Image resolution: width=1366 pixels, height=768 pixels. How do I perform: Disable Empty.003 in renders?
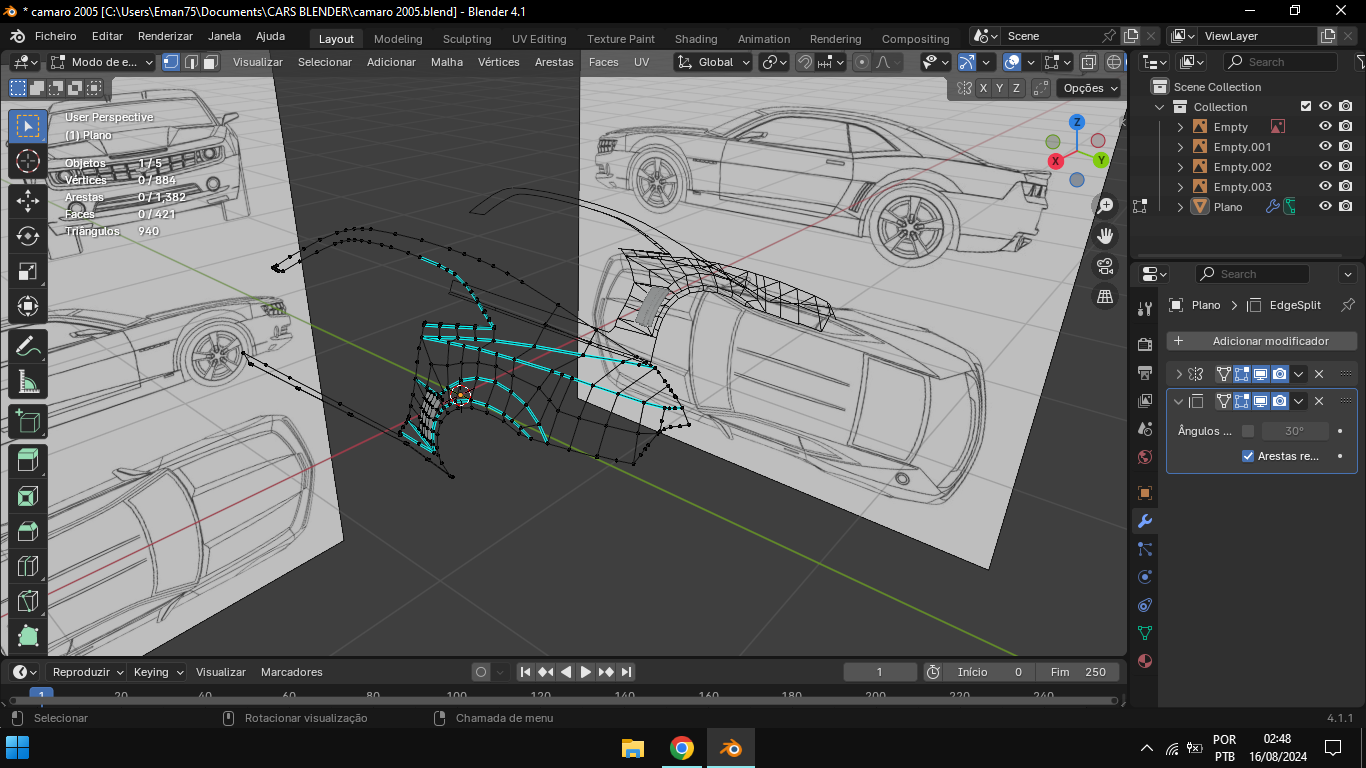coord(1346,187)
